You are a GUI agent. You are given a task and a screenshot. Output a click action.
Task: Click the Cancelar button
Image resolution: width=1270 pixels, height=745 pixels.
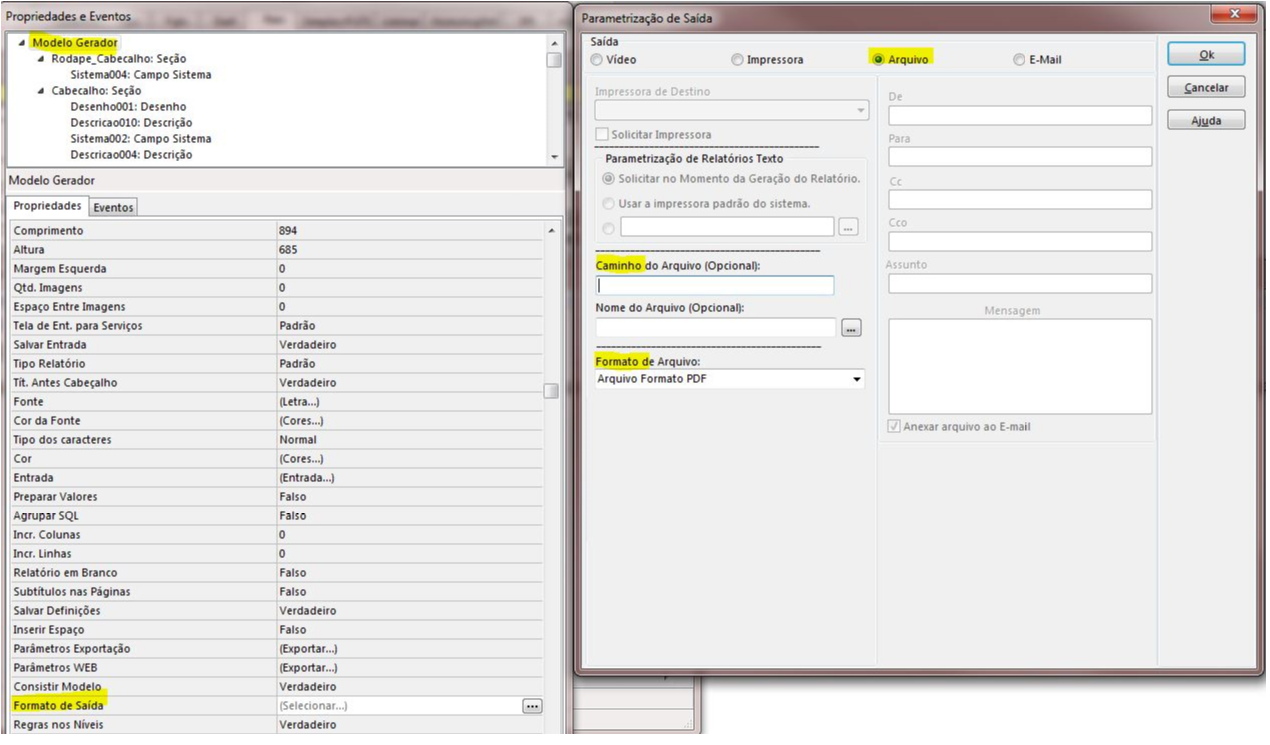pyautogui.click(x=1206, y=88)
